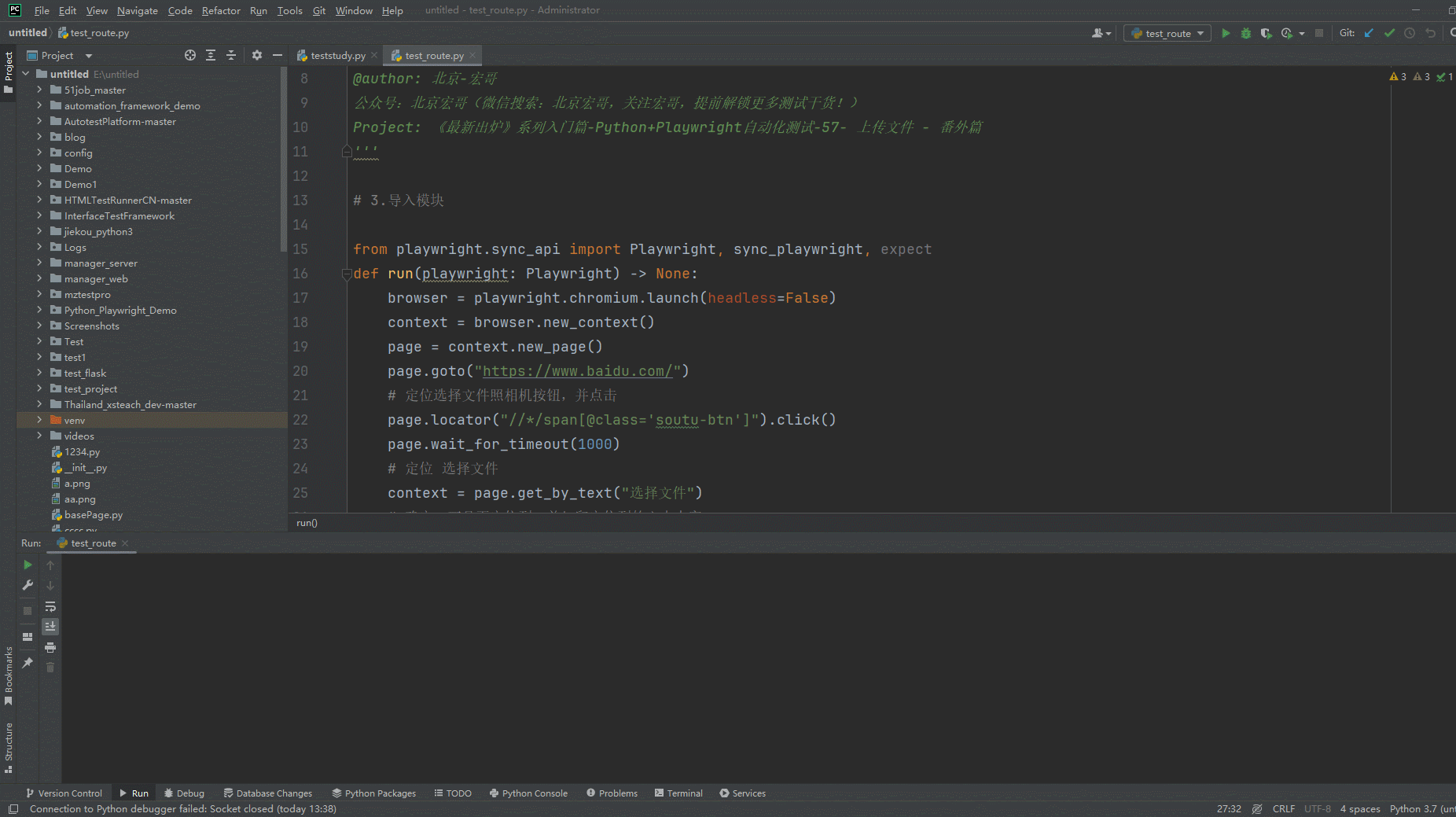Open the user account icon dropdown
This screenshot has width=1456, height=817.
tap(1101, 33)
